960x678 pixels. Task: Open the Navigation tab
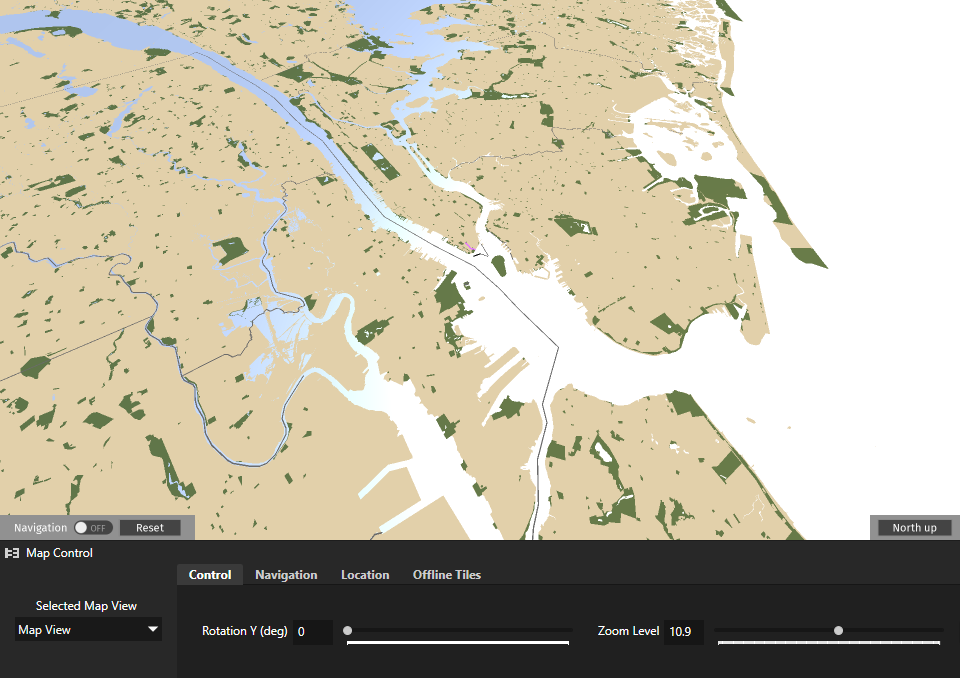click(x=286, y=575)
